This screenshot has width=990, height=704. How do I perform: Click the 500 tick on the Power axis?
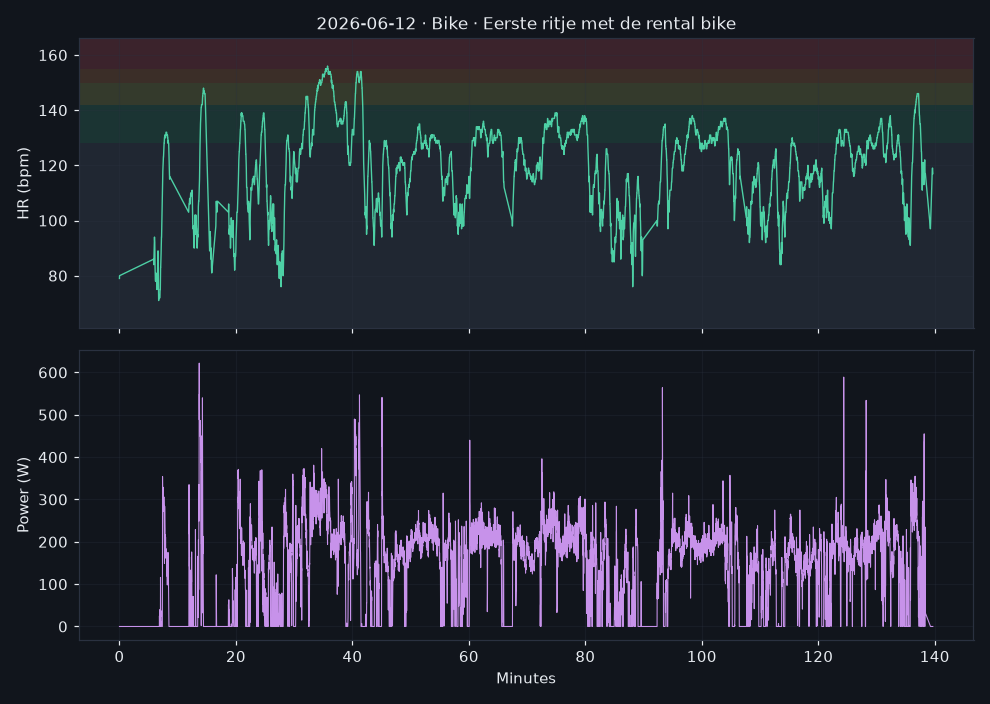tap(54, 415)
